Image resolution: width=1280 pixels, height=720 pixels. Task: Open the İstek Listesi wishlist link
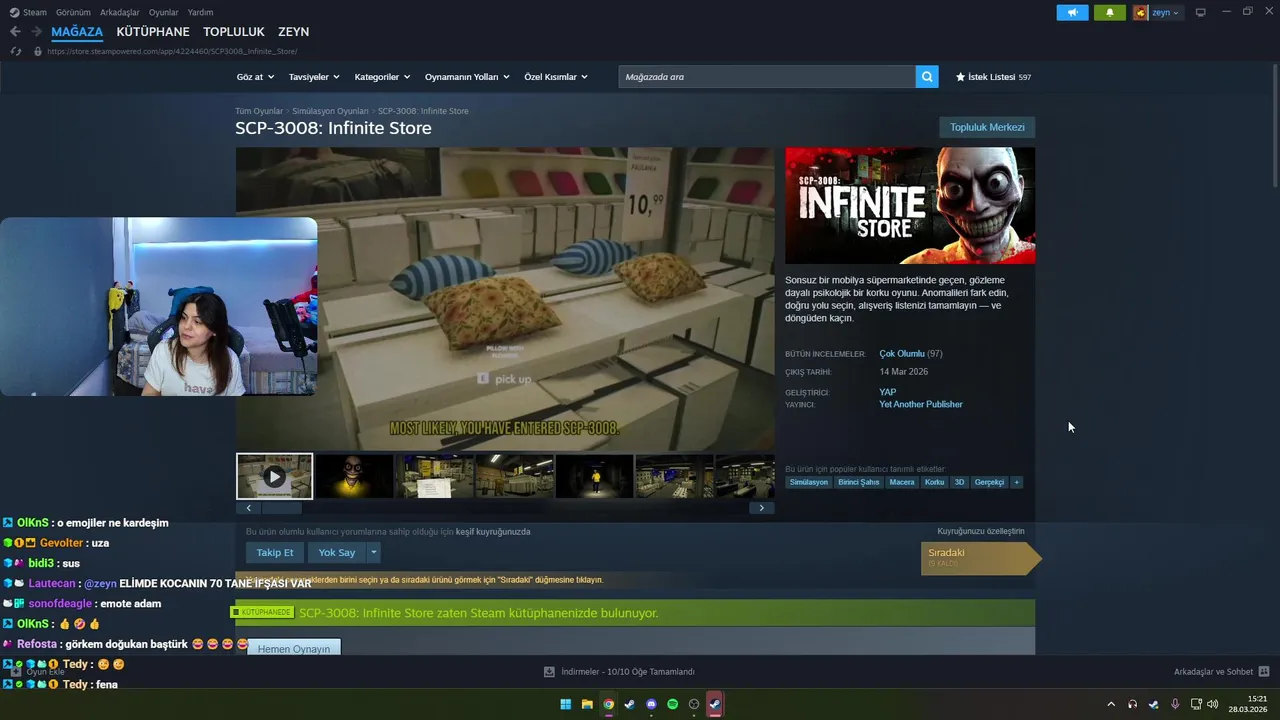click(x=993, y=77)
